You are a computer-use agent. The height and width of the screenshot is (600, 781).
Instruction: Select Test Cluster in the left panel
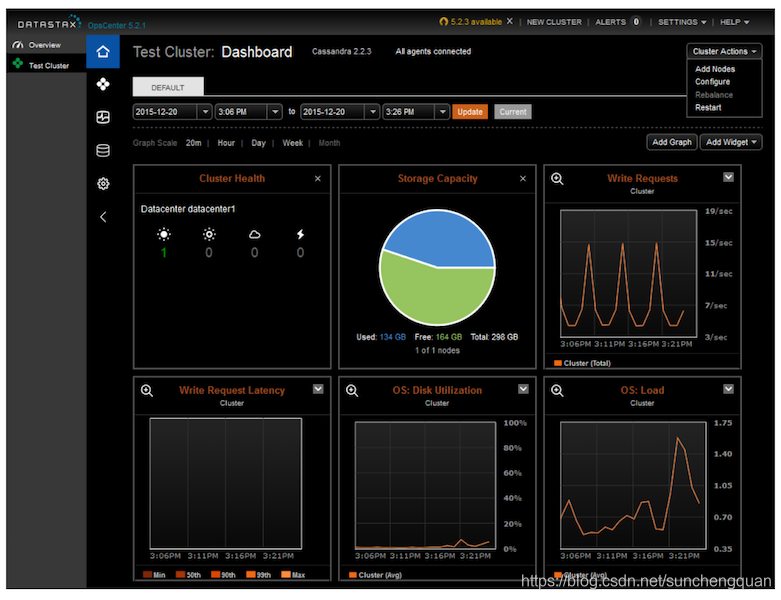pos(48,66)
